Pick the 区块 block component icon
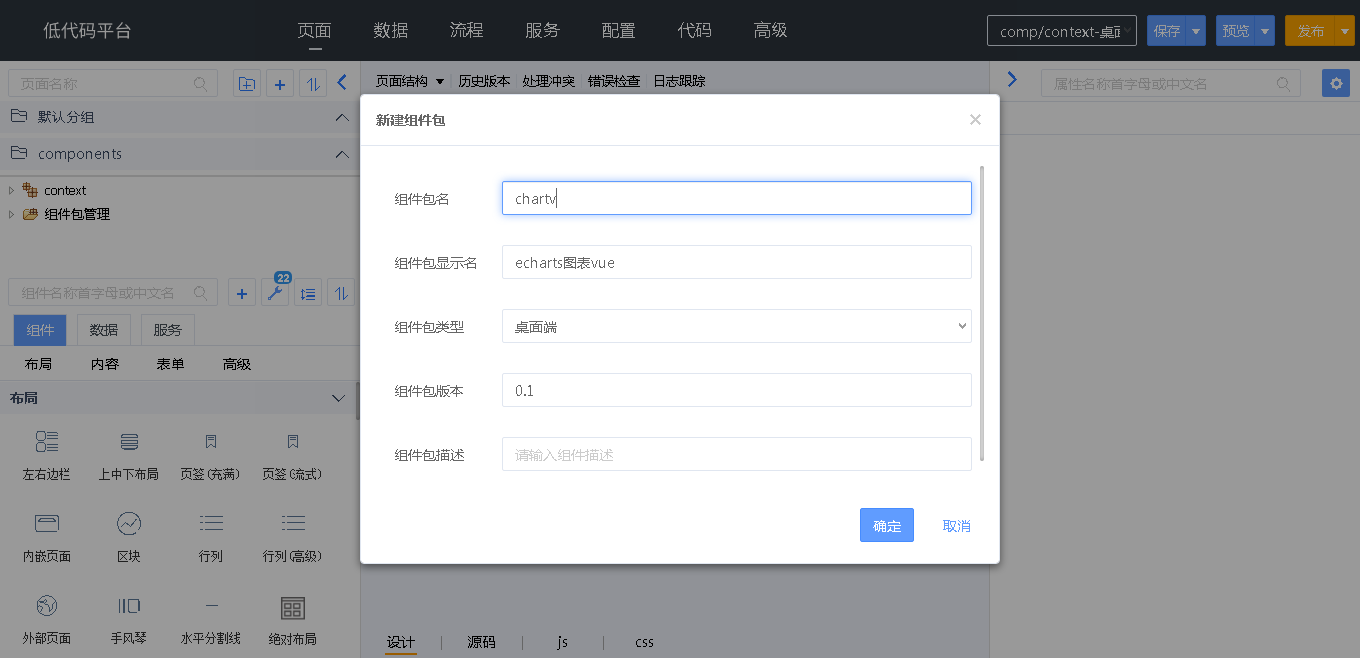The image size is (1360, 658). (x=129, y=523)
